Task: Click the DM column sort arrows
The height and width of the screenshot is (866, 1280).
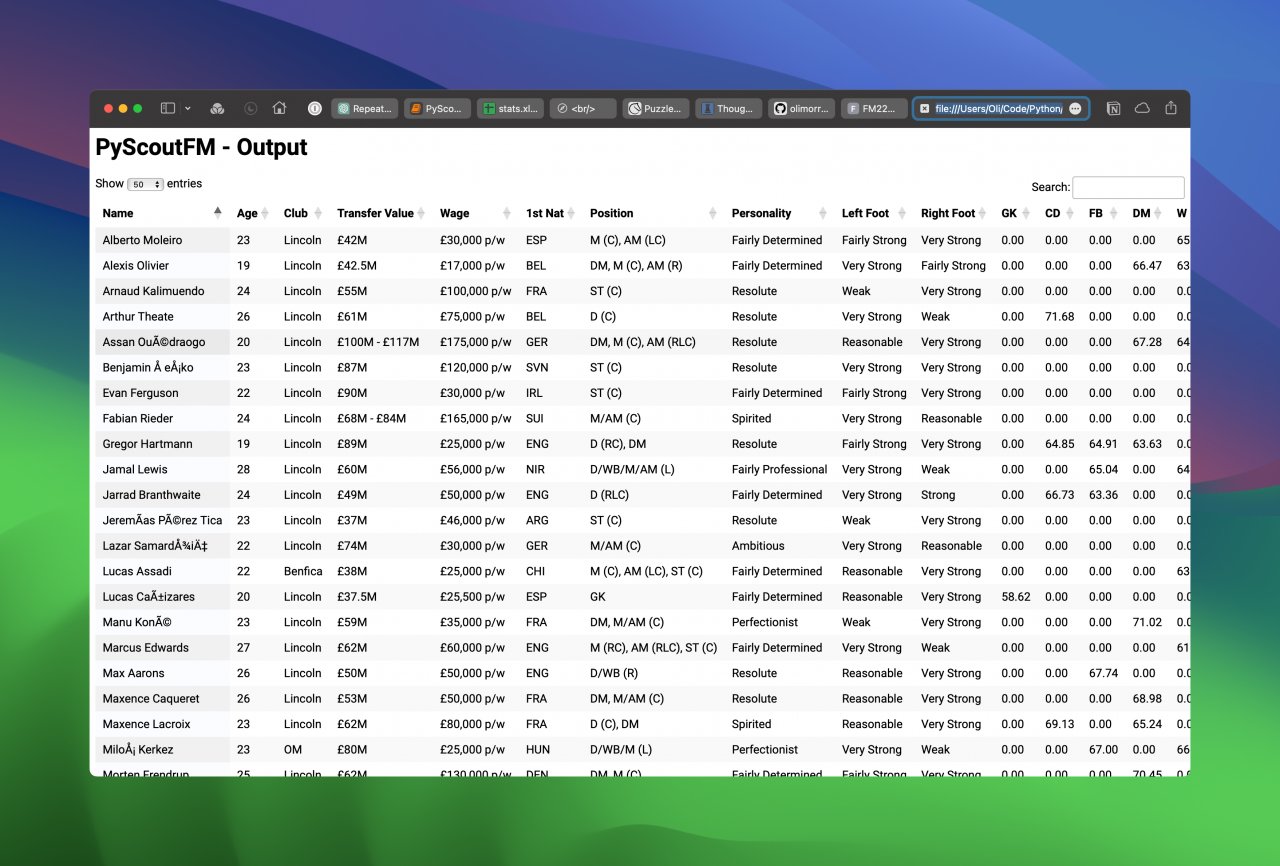Action: point(1160,213)
